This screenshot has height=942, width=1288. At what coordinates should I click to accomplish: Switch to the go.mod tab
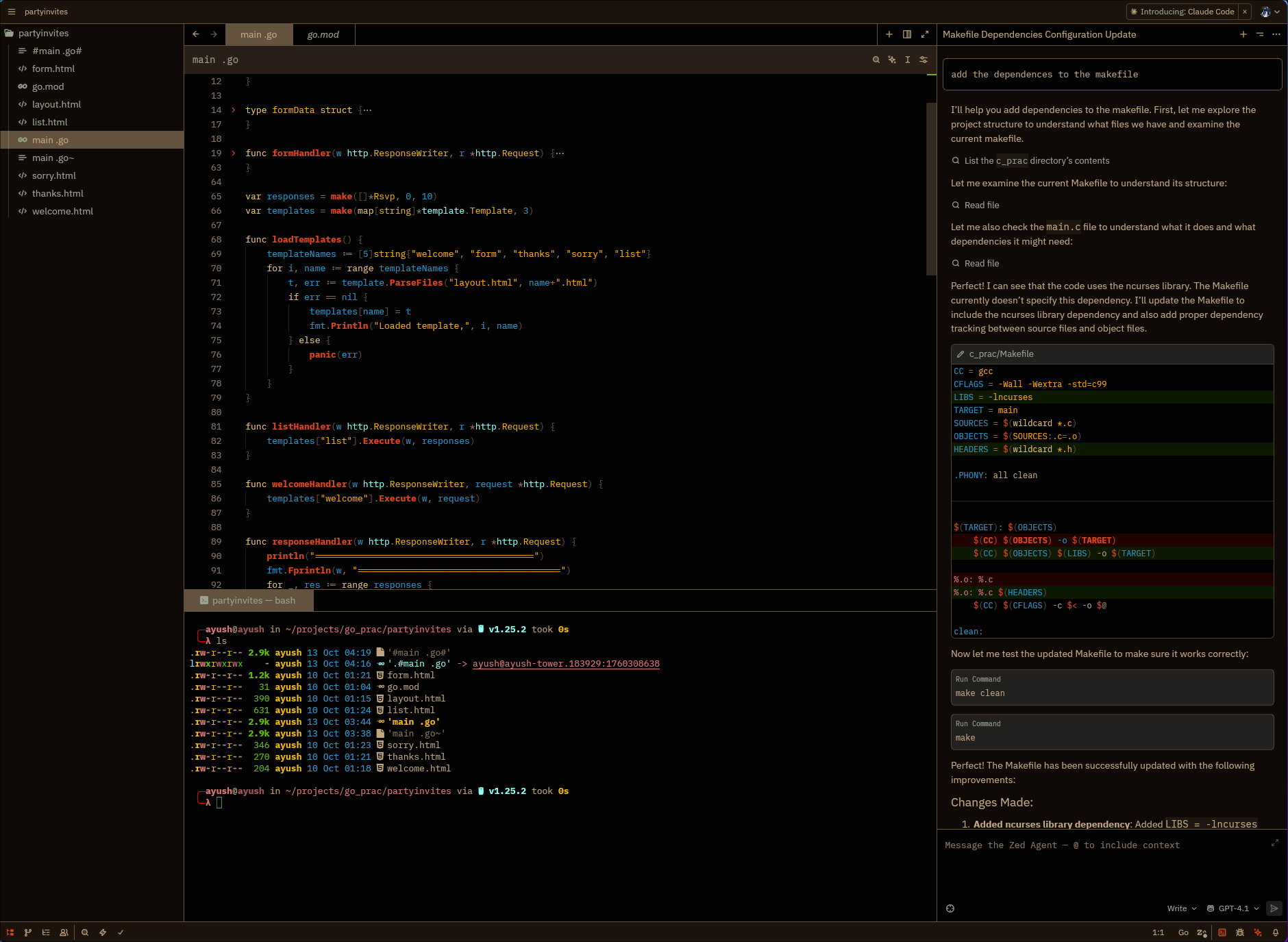[323, 35]
